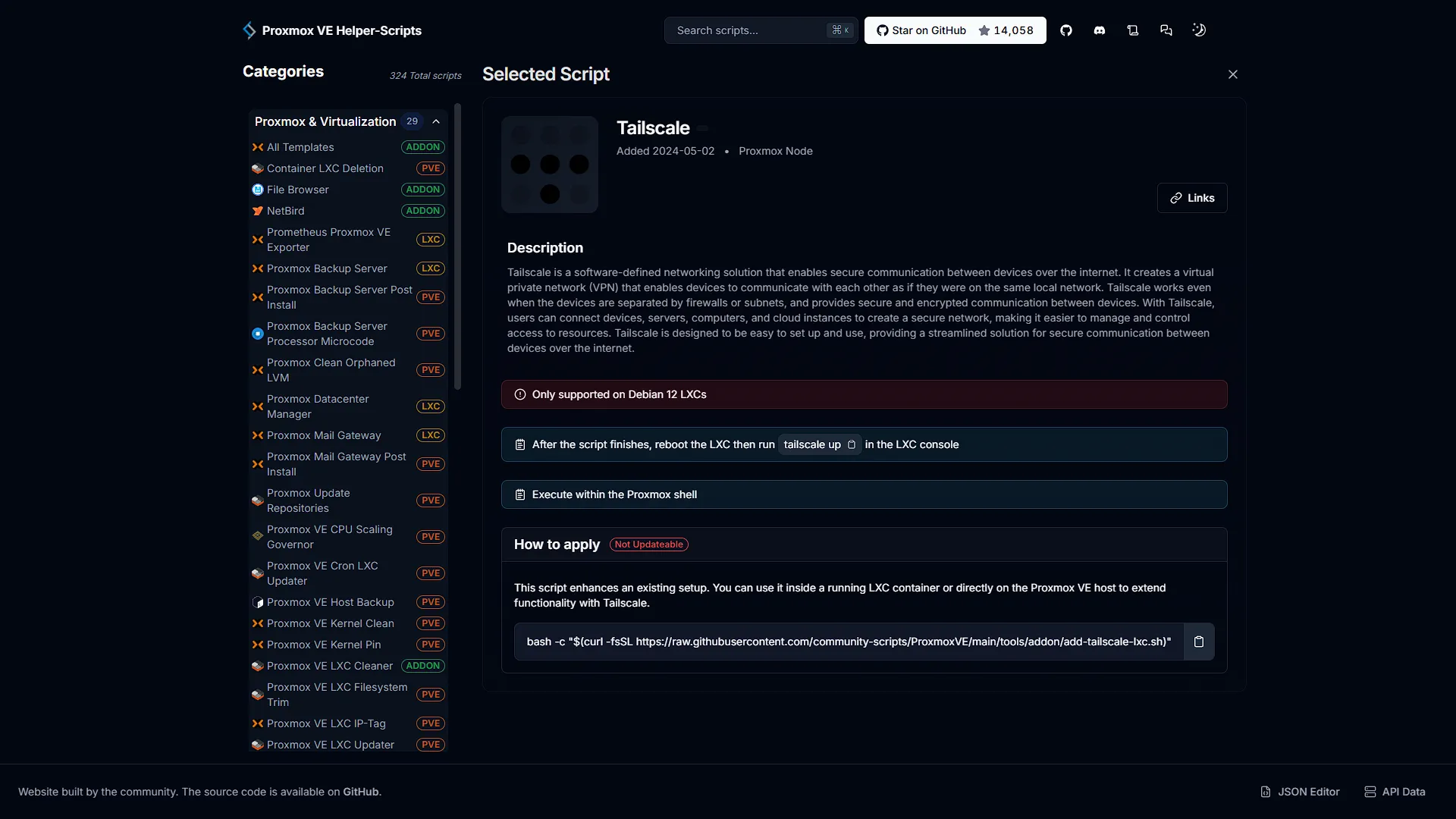Image resolution: width=1456 pixels, height=819 pixels.
Task: Select Proxmox Backup Server Processor Microcode
Action: [x=348, y=334]
